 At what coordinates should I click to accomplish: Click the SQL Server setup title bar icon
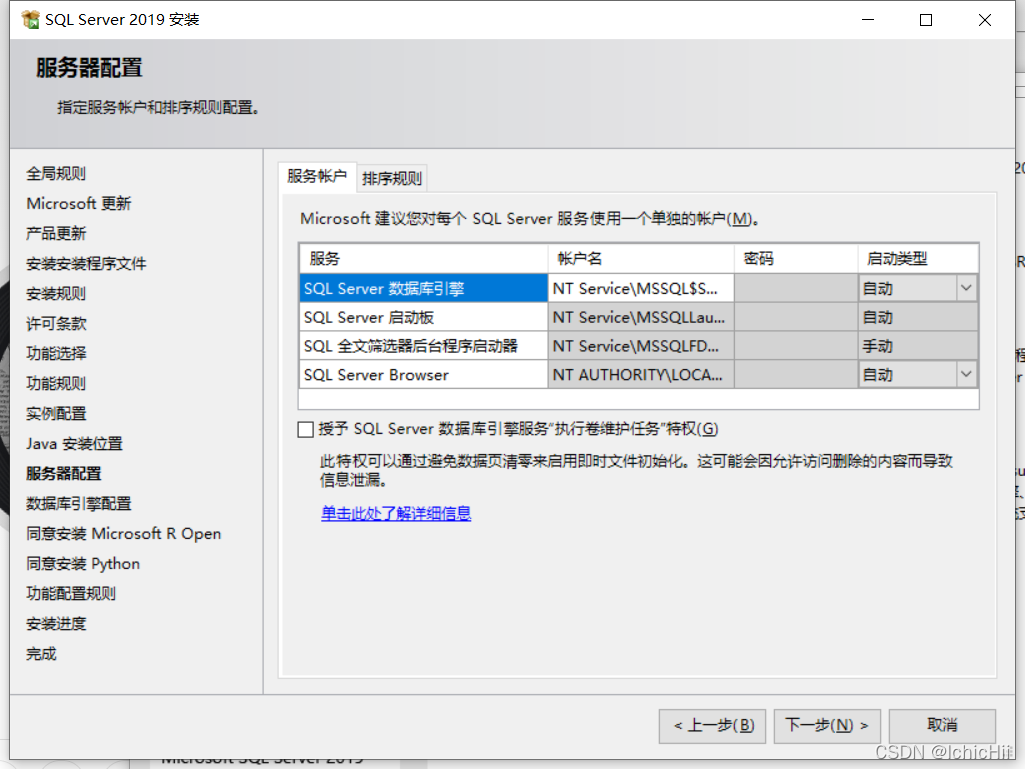coord(30,20)
